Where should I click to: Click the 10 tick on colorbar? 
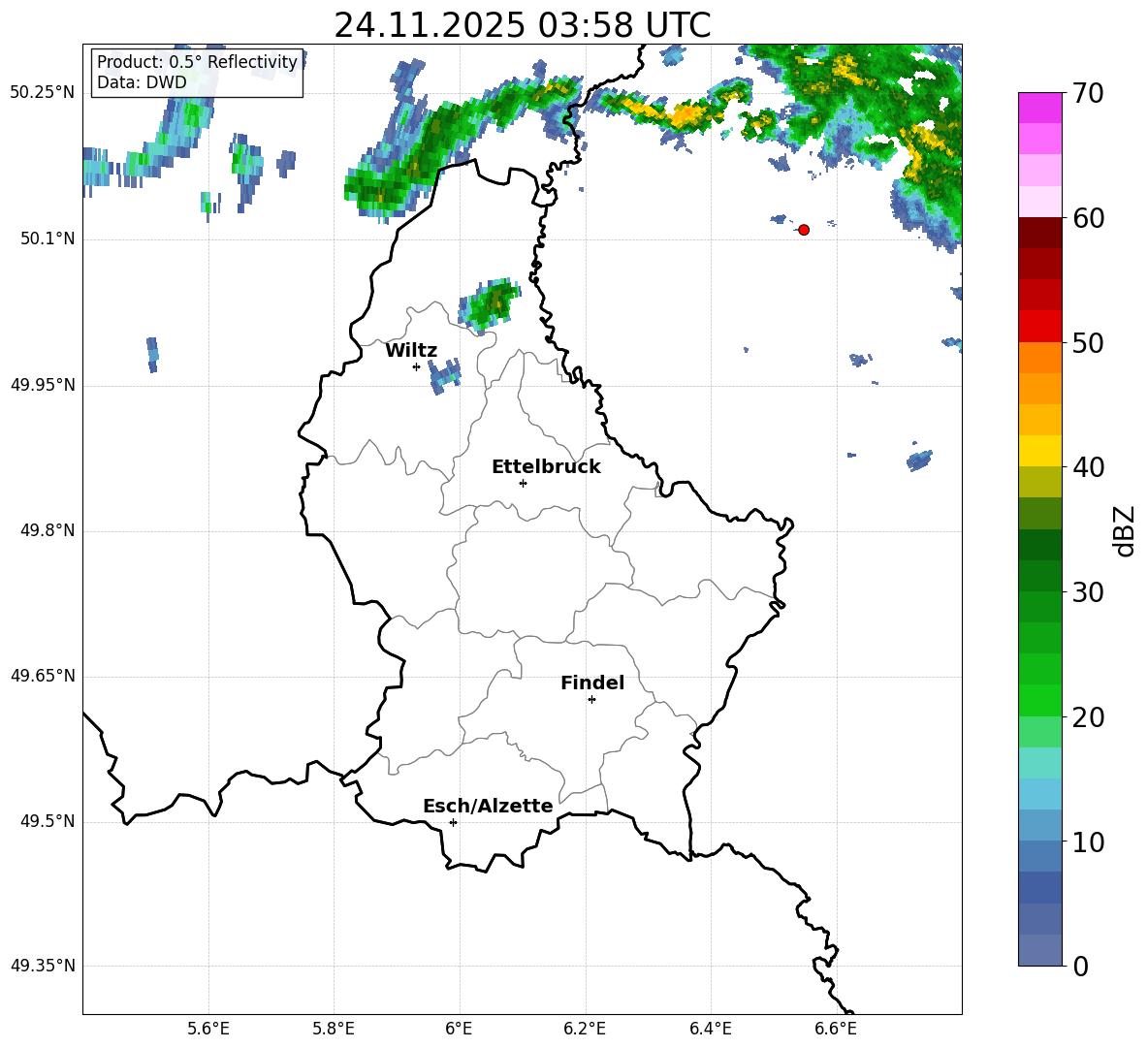tap(1088, 842)
